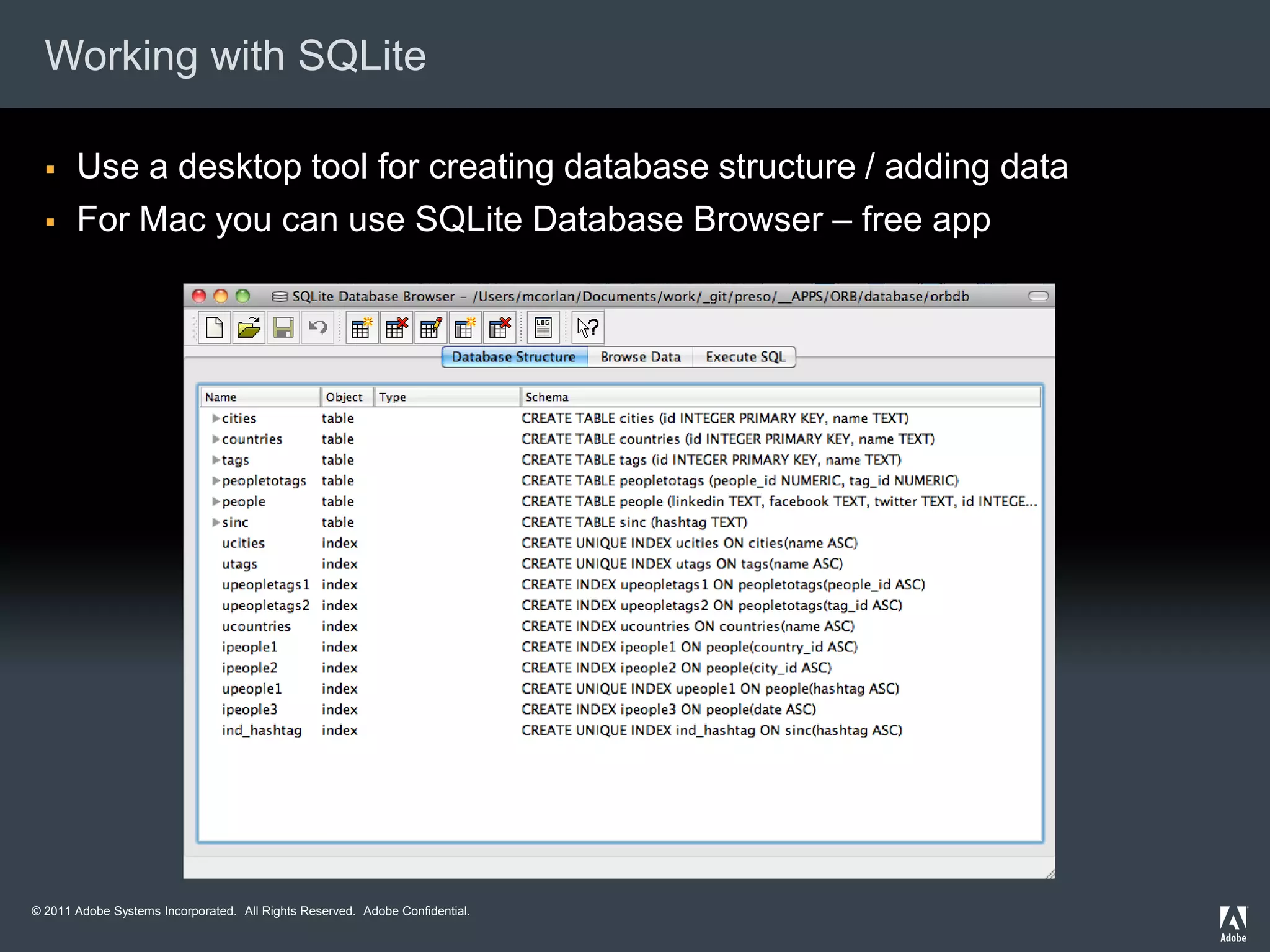Select the ipeople3 index row

[620, 710]
